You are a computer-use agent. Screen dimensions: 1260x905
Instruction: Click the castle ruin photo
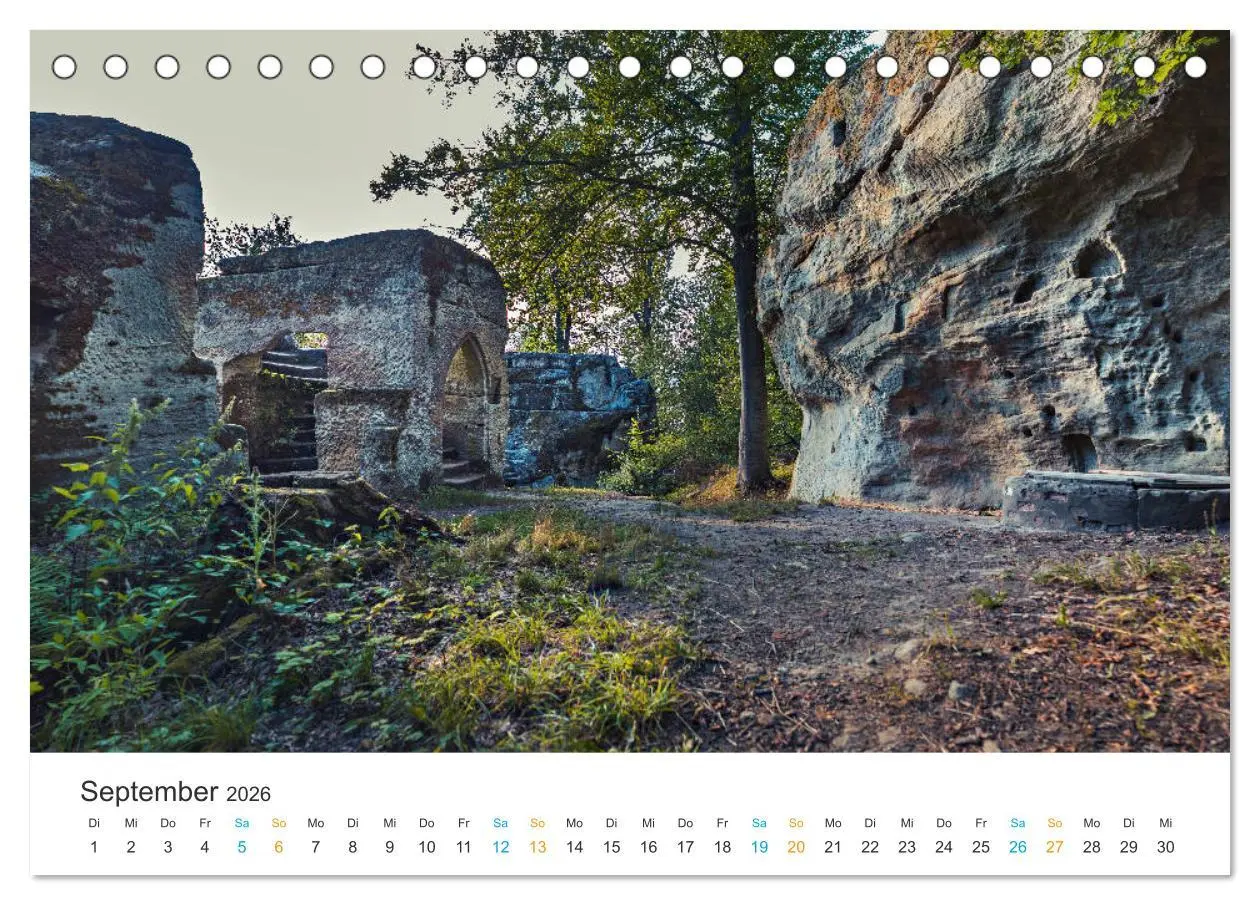point(630,391)
